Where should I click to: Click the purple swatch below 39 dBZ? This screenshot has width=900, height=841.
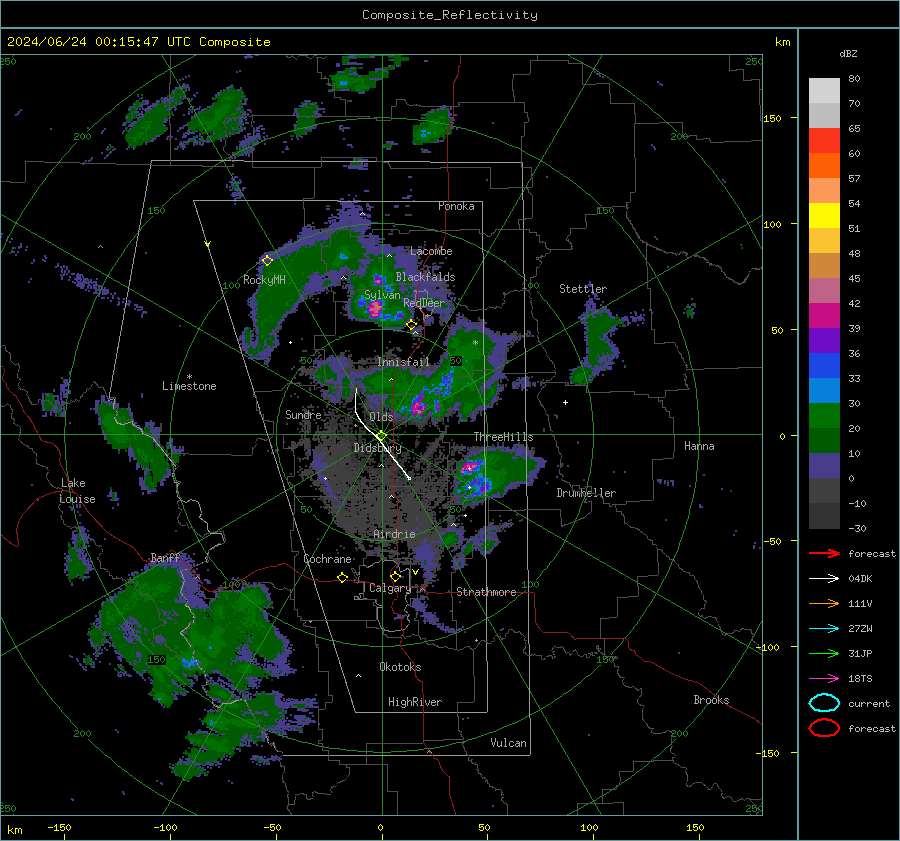(824, 340)
